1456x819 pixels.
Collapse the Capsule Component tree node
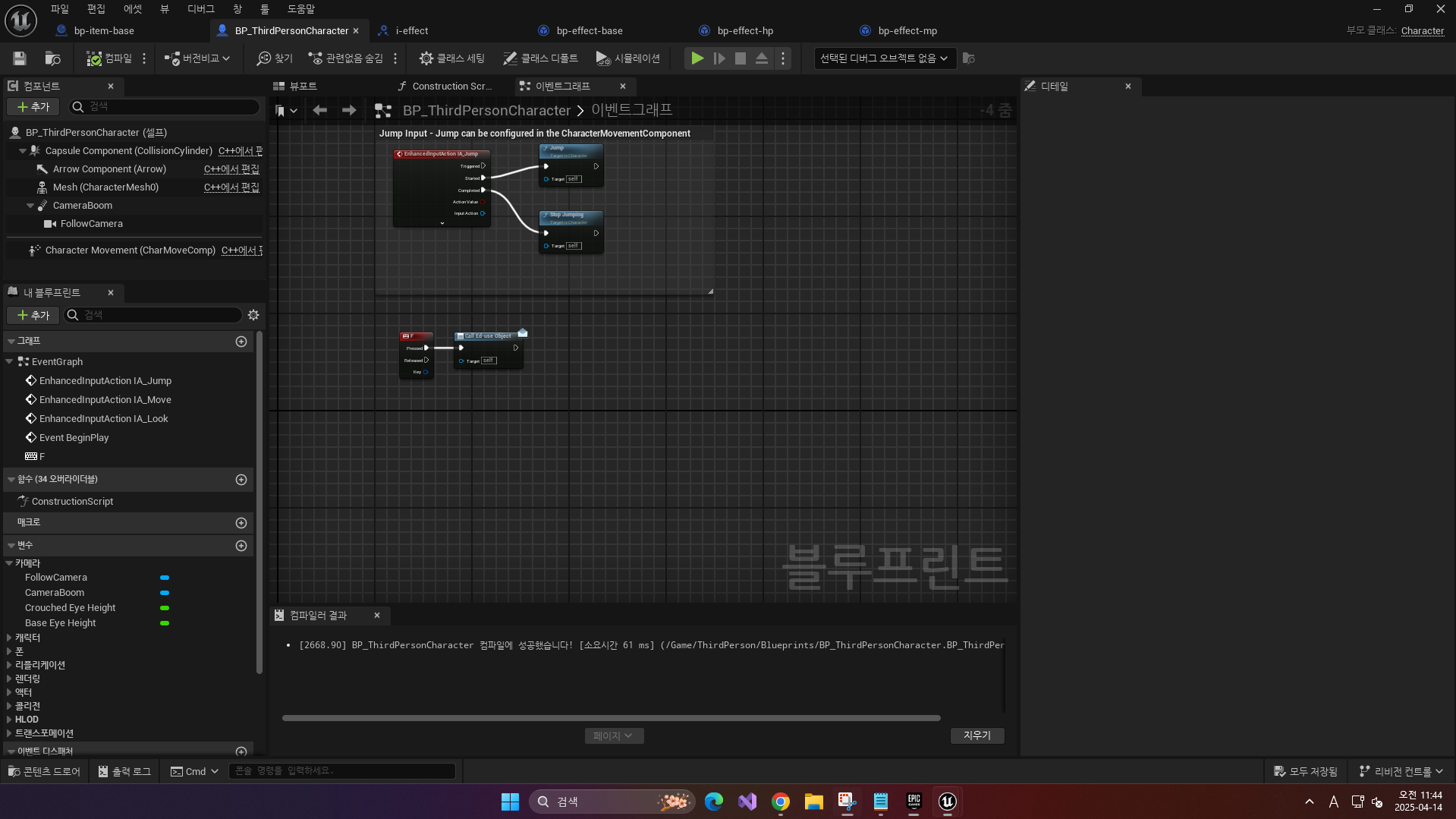23,151
